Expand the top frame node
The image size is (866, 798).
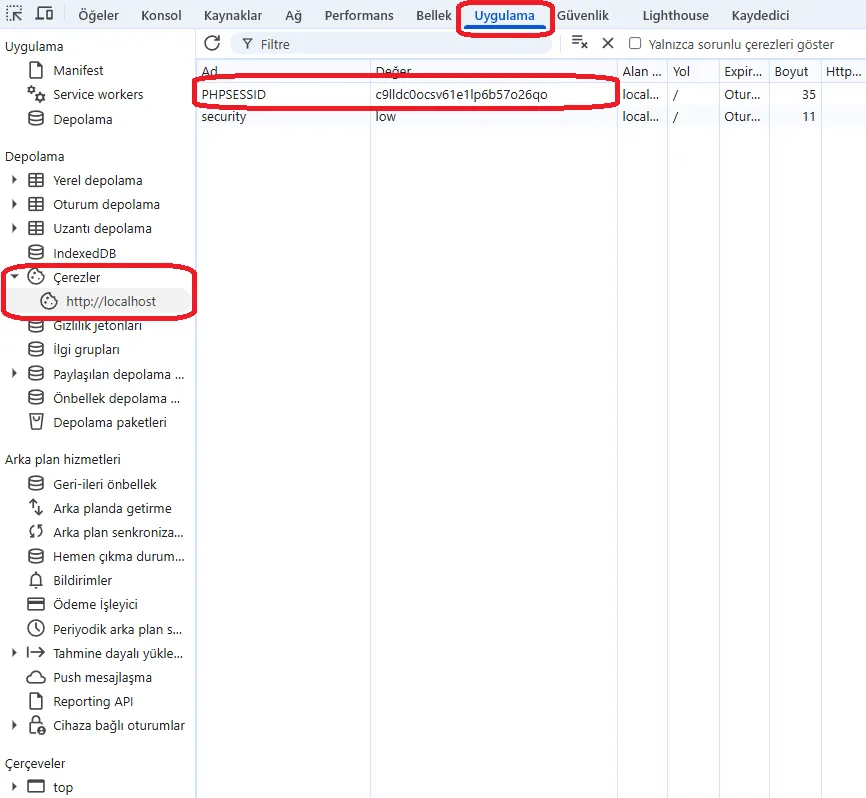coord(14,787)
